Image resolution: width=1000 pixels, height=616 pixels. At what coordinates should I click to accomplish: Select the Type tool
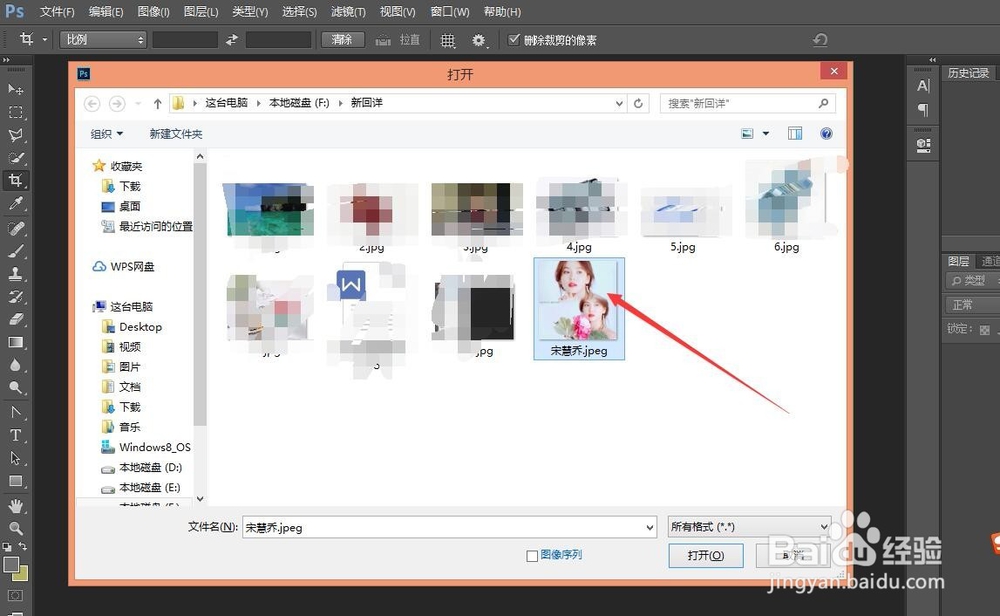click(15, 434)
